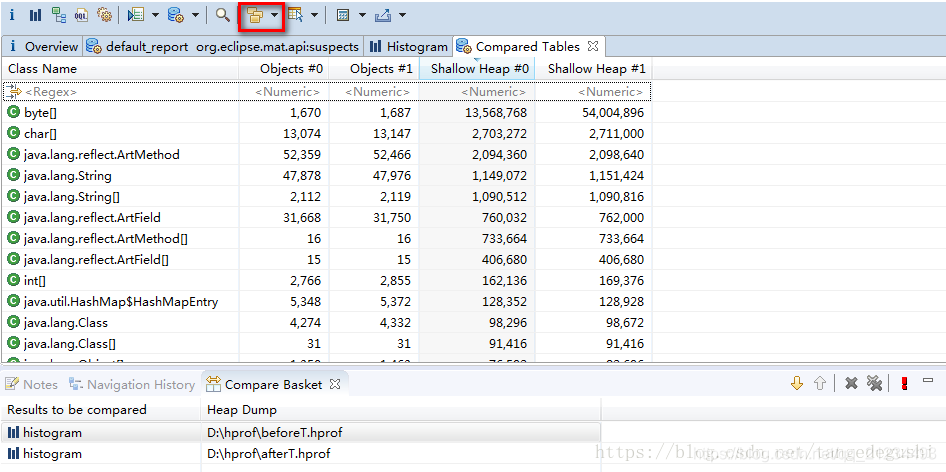Click the Results to be compared header
The width and height of the screenshot is (946, 472).
101,410
